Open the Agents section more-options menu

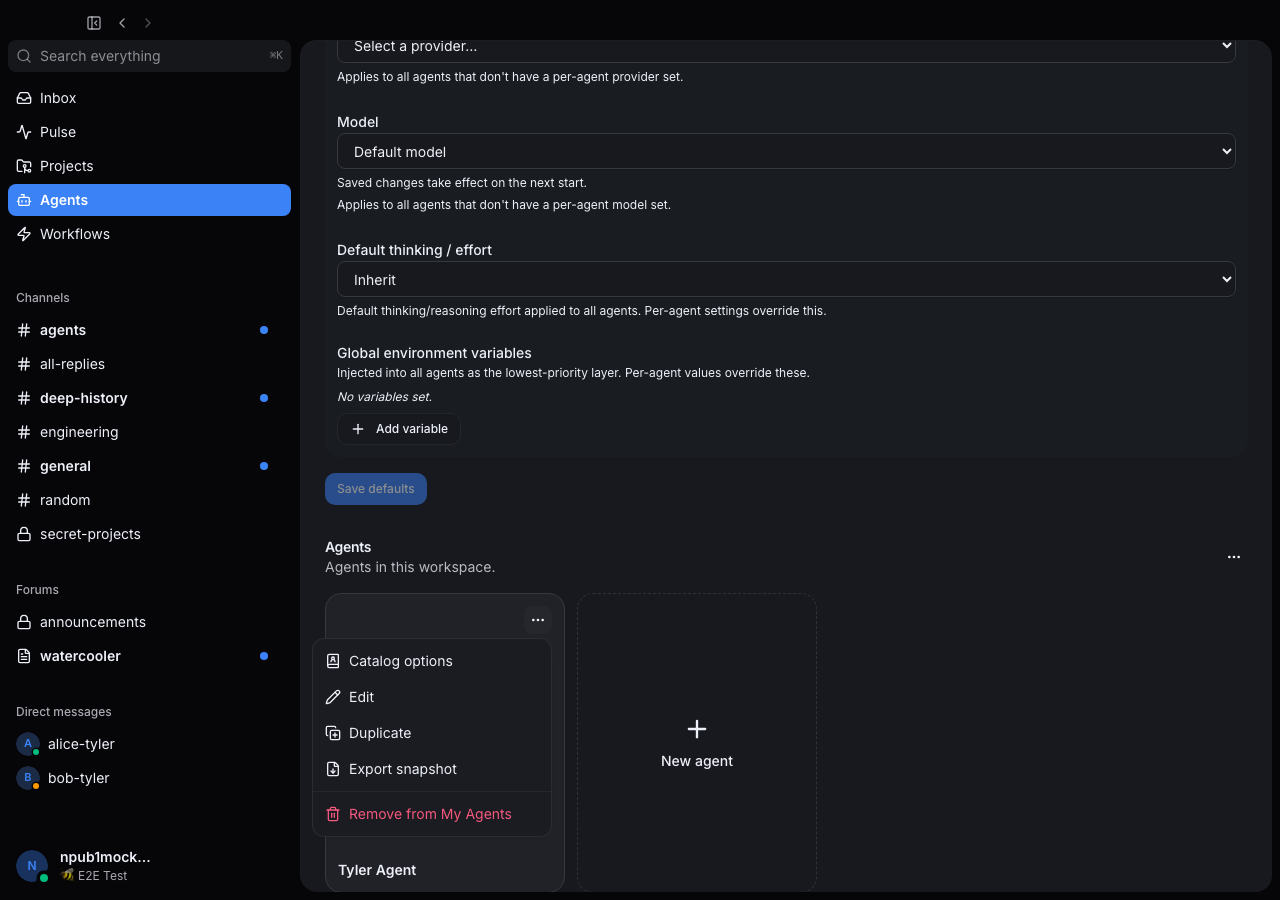(1234, 557)
